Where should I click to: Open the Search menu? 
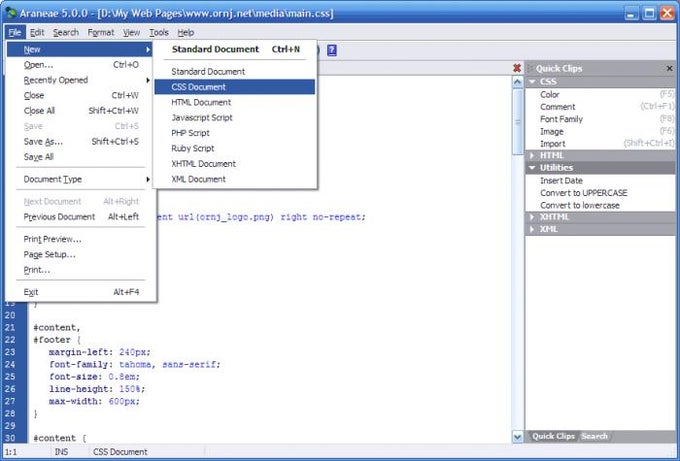pyautogui.click(x=66, y=33)
